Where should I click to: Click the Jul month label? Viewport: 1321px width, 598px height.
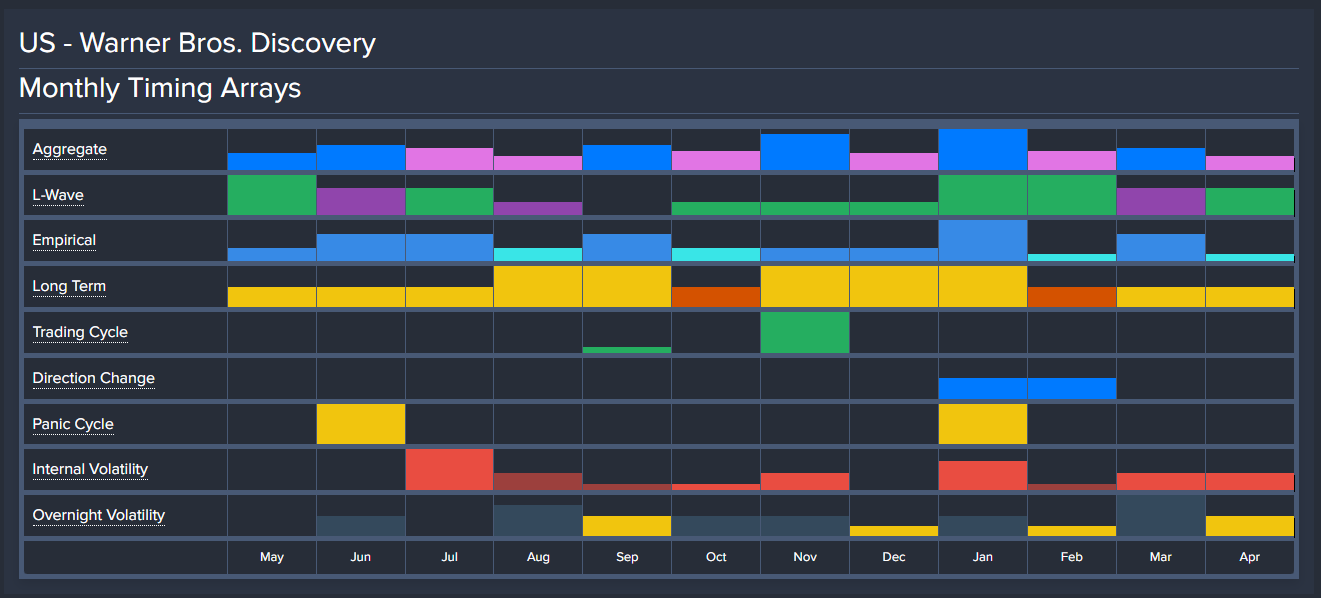[450, 557]
